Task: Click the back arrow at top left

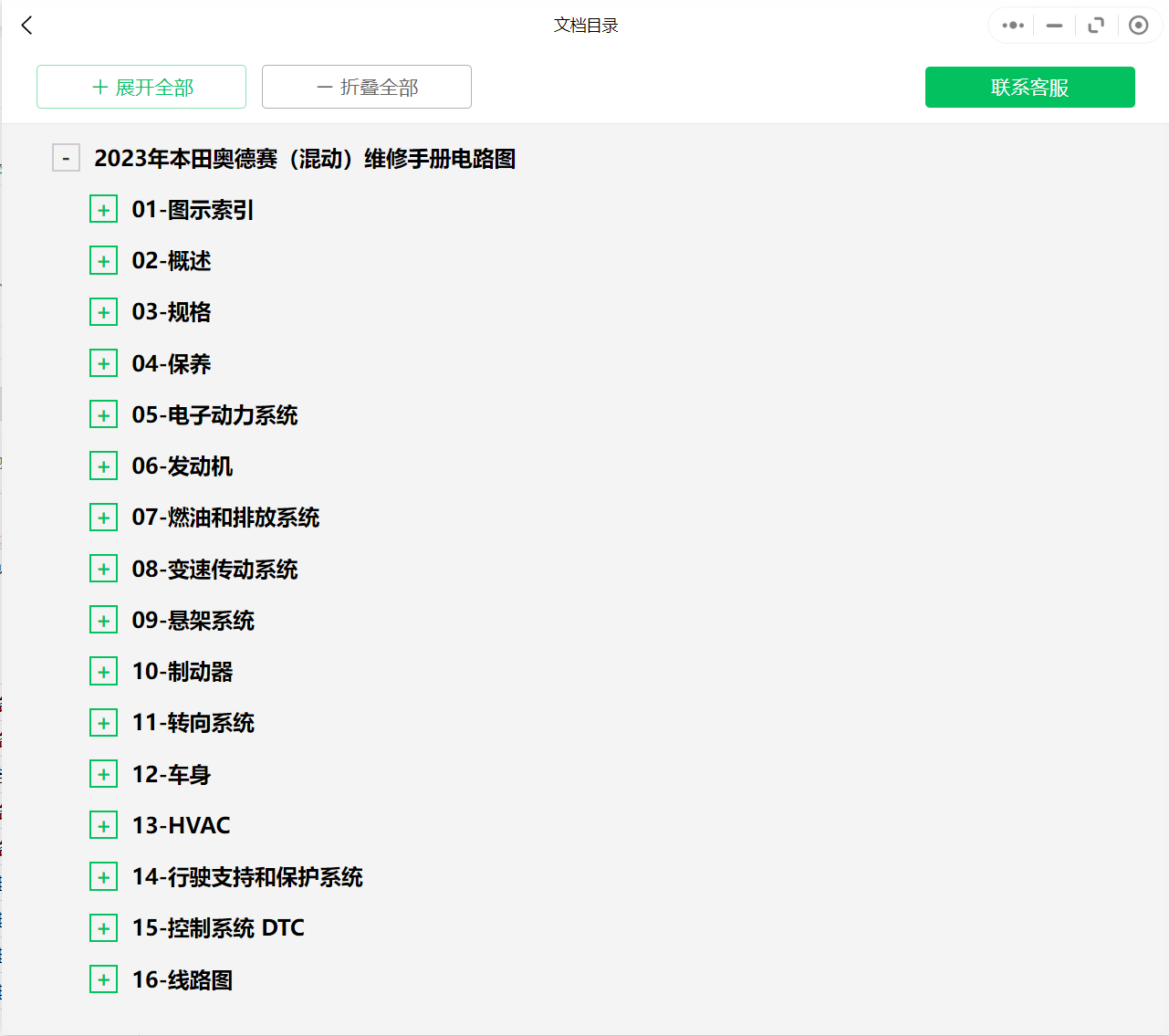Action: pos(26,26)
